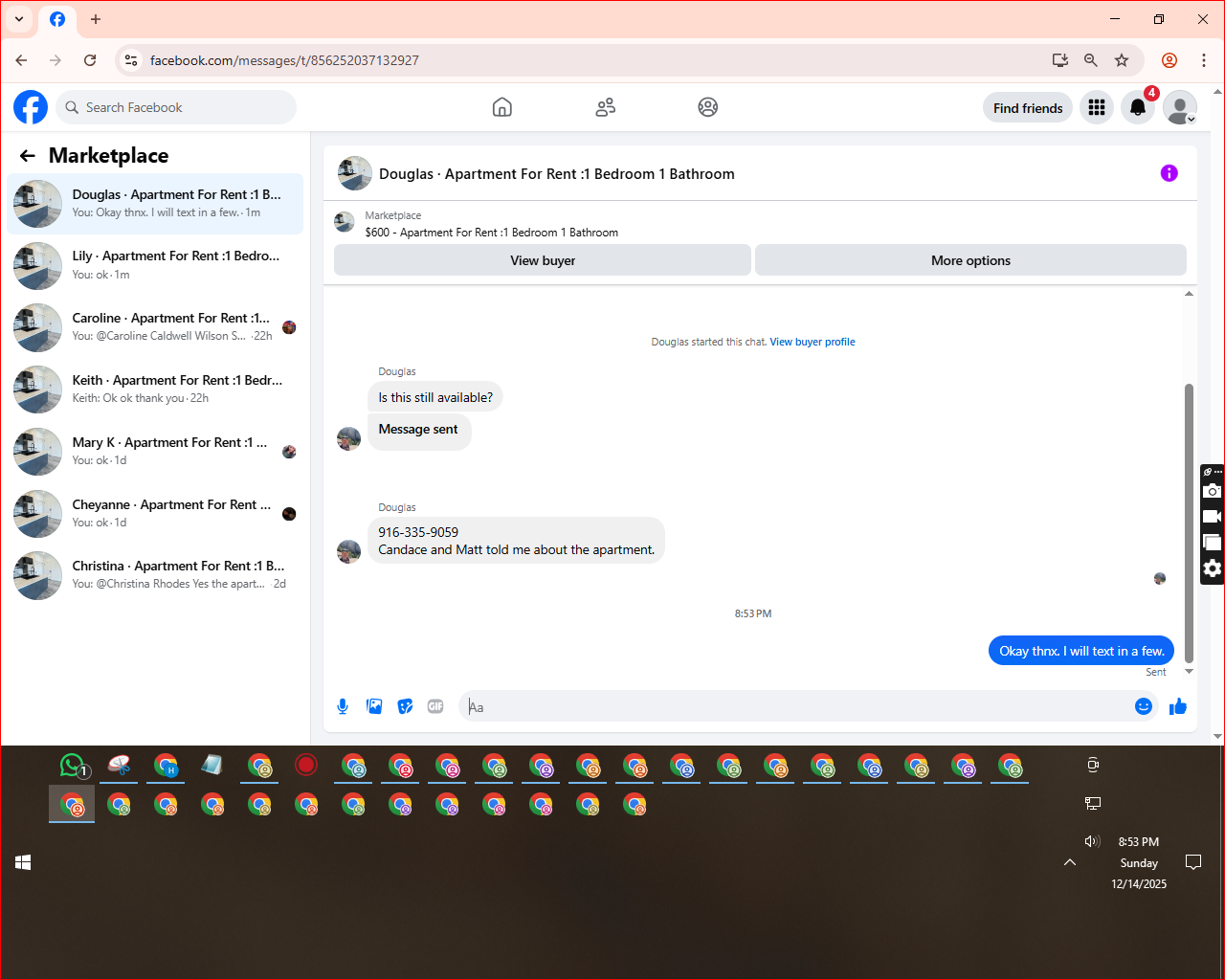The width and height of the screenshot is (1225, 980).
Task: Click the chat header listing thumbnail
Action: point(355,173)
